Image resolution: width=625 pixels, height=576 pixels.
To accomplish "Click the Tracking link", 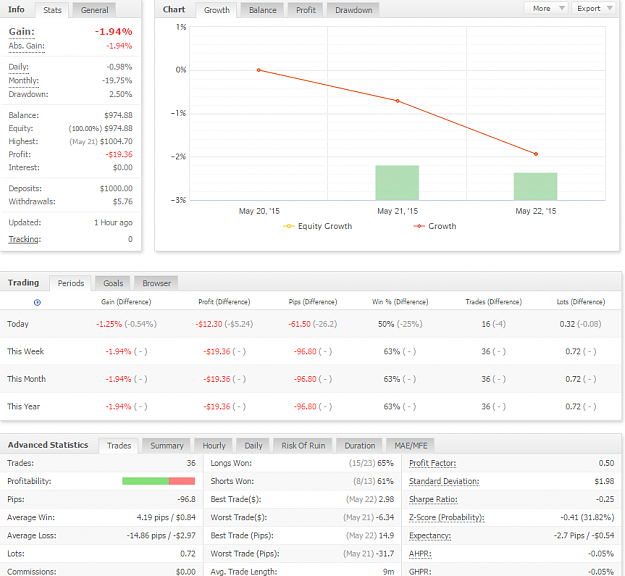I will click(x=24, y=239).
